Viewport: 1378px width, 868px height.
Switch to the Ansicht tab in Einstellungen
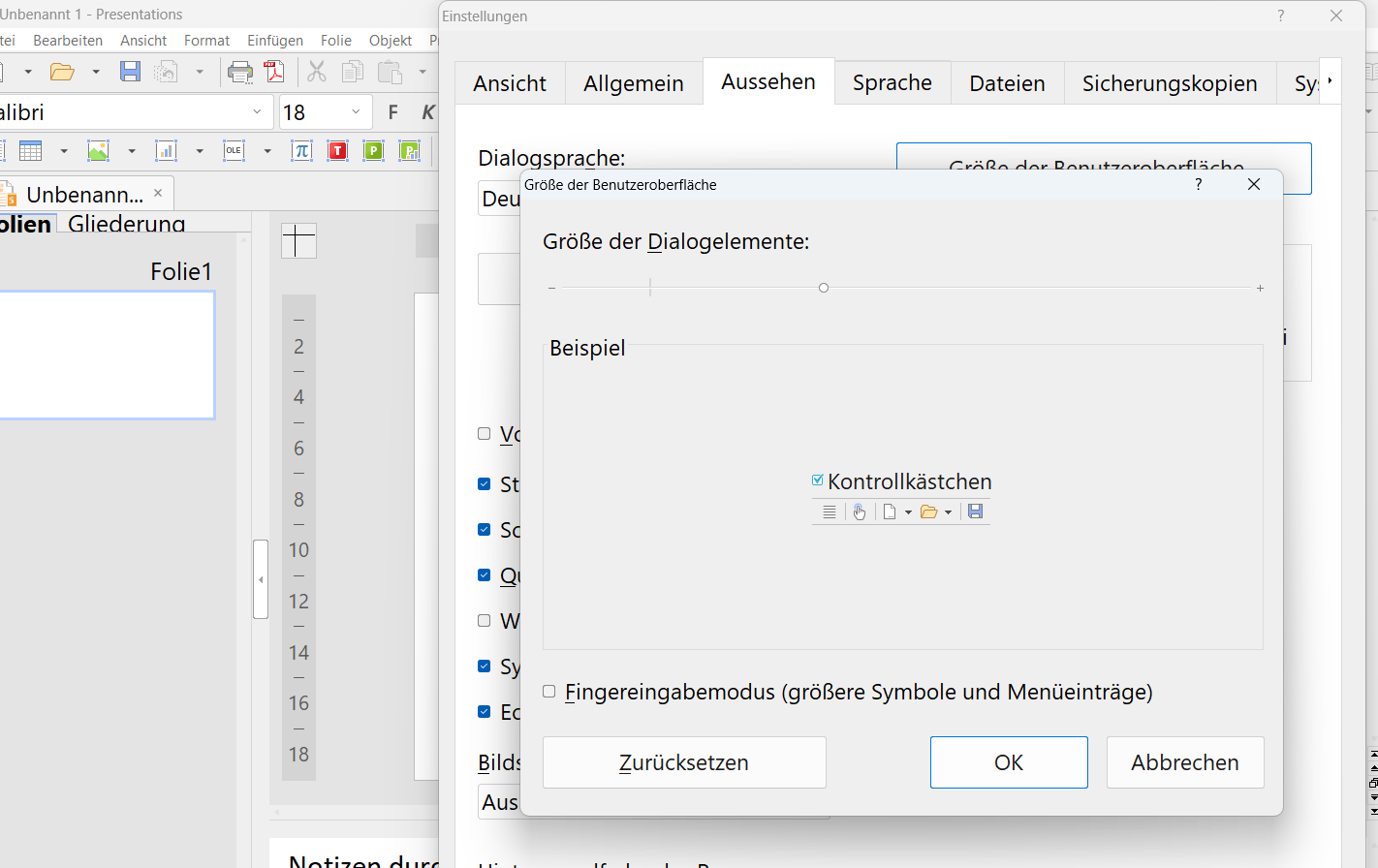click(x=510, y=83)
